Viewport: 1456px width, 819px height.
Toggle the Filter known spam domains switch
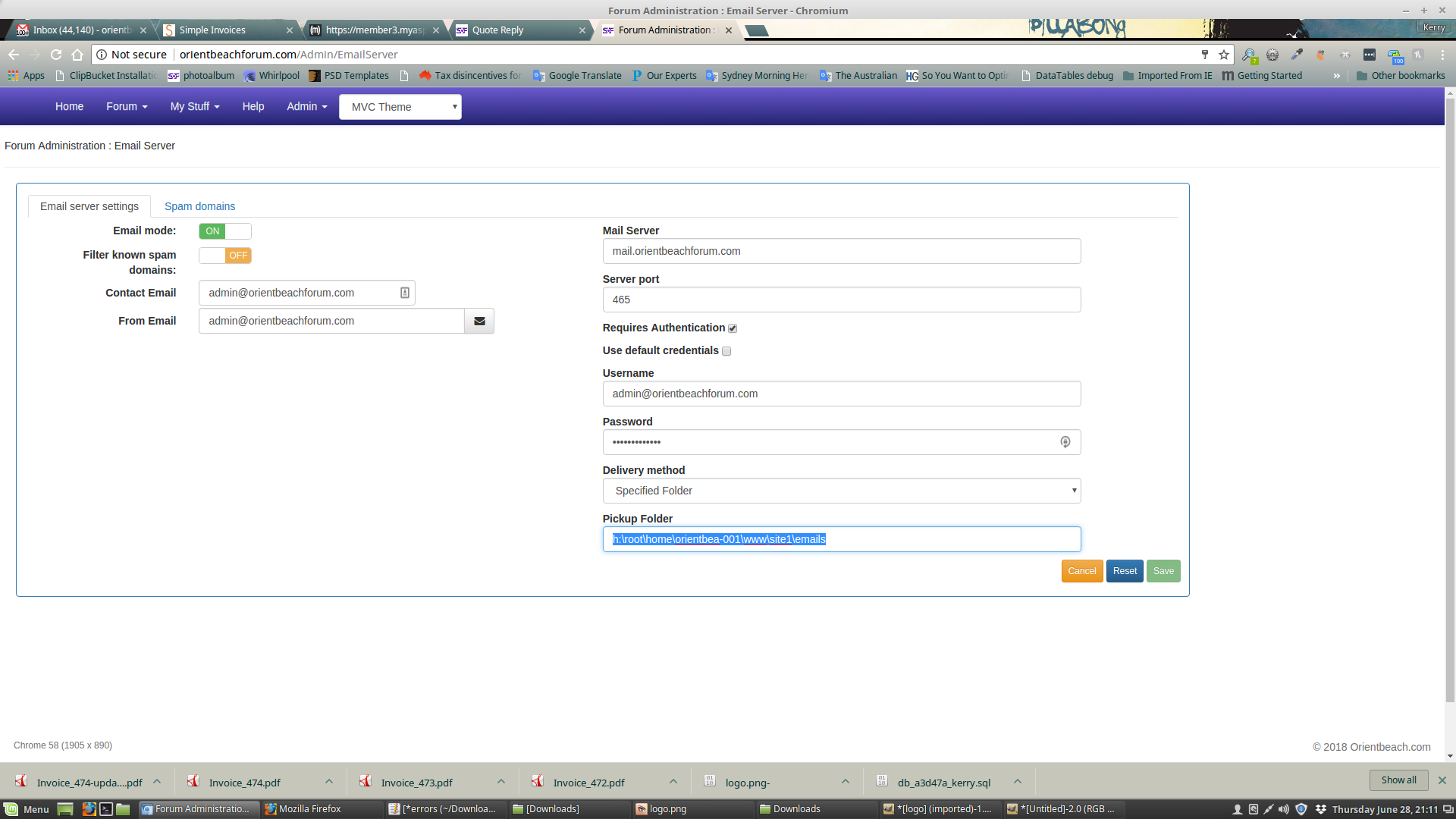point(224,256)
